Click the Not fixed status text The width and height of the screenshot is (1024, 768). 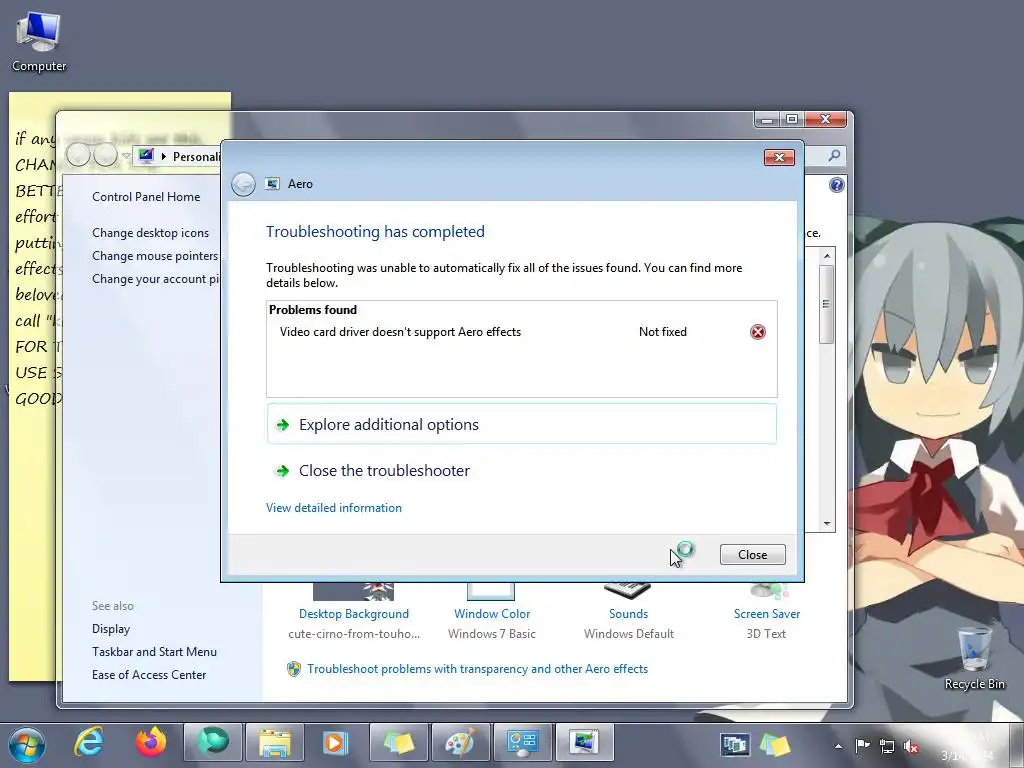(663, 332)
